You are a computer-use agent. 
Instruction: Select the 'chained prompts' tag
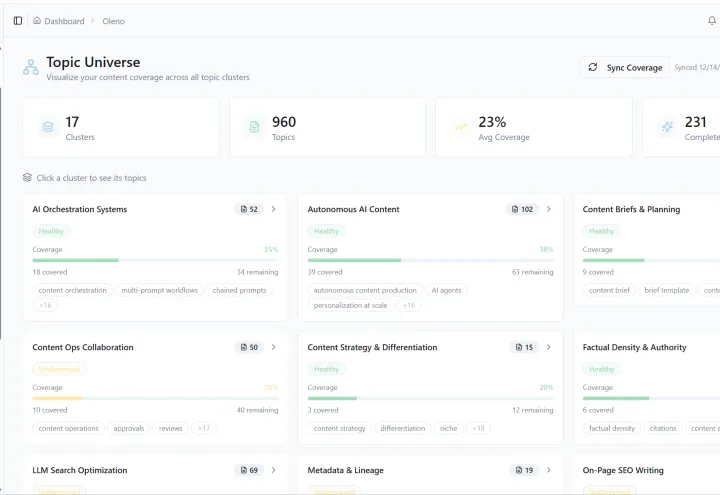pos(239,290)
